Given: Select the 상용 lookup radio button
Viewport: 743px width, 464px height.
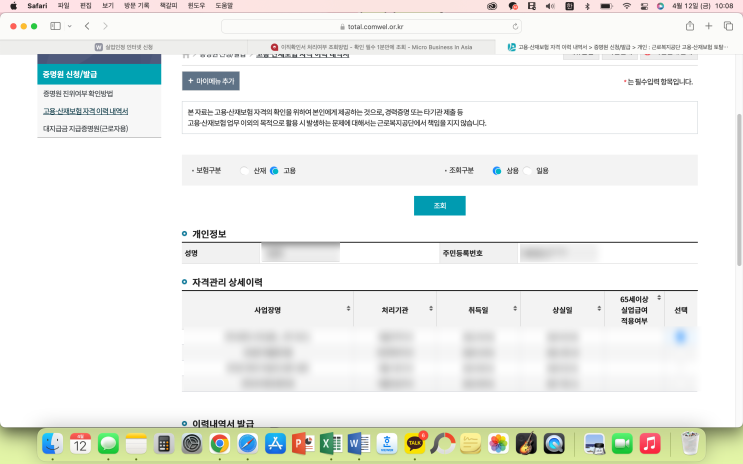Looking at the screenshot, I should (x=497, y=171).
